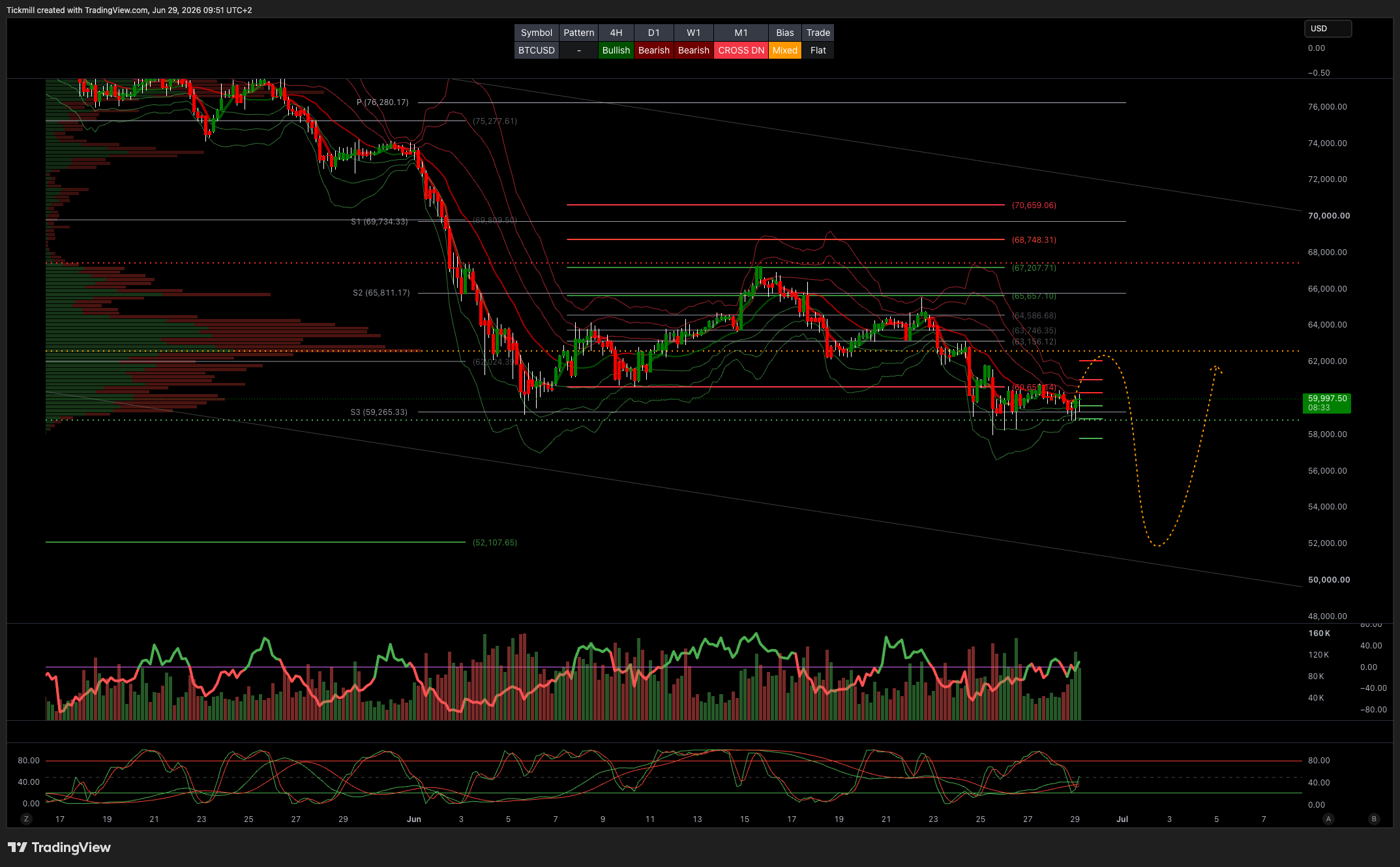1400x867 pixels.
Task: Select the M1 timeframe header cell
Action: click(x=741, y=33)
